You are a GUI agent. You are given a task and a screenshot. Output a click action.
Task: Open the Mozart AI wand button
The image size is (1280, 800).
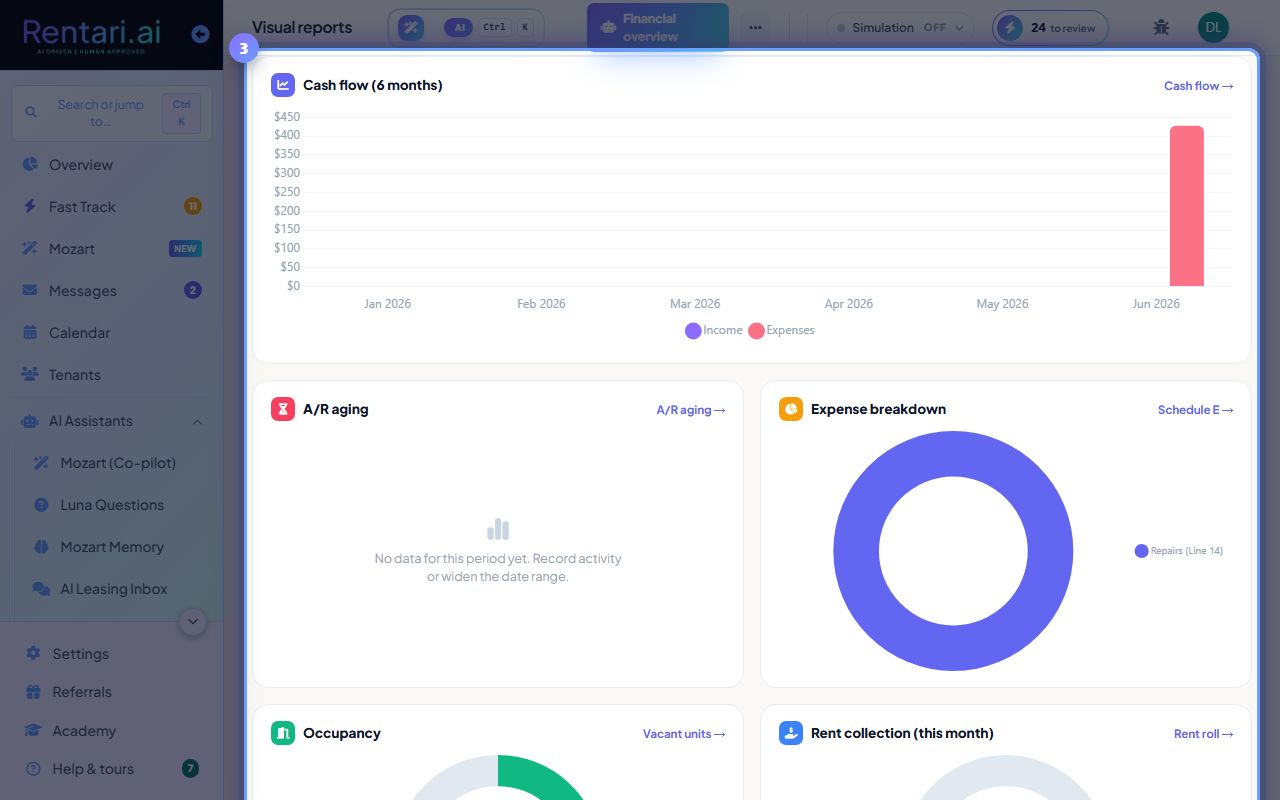tap(411, 27)
